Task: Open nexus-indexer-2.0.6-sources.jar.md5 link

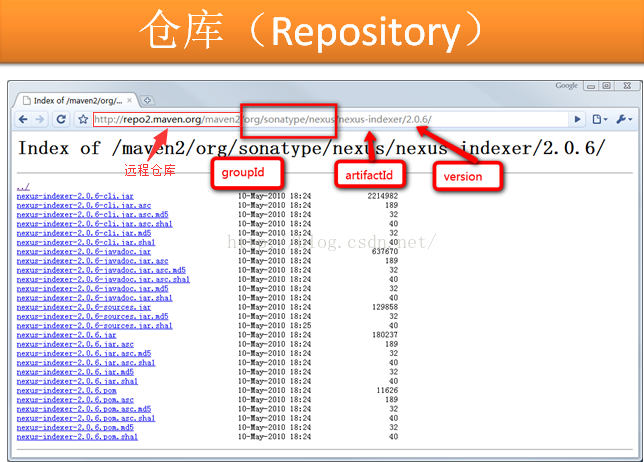Action: point(92,316)
